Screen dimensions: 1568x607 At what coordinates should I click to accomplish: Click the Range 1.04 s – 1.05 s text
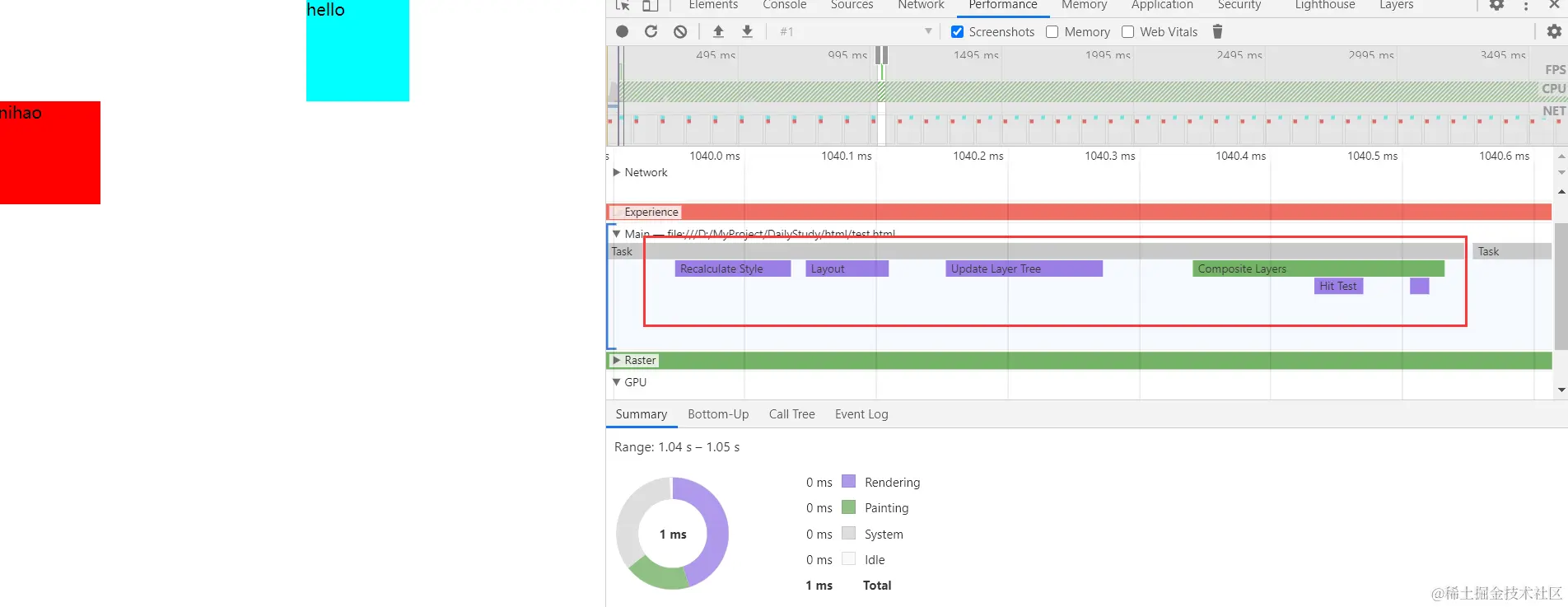click(677, 447)
